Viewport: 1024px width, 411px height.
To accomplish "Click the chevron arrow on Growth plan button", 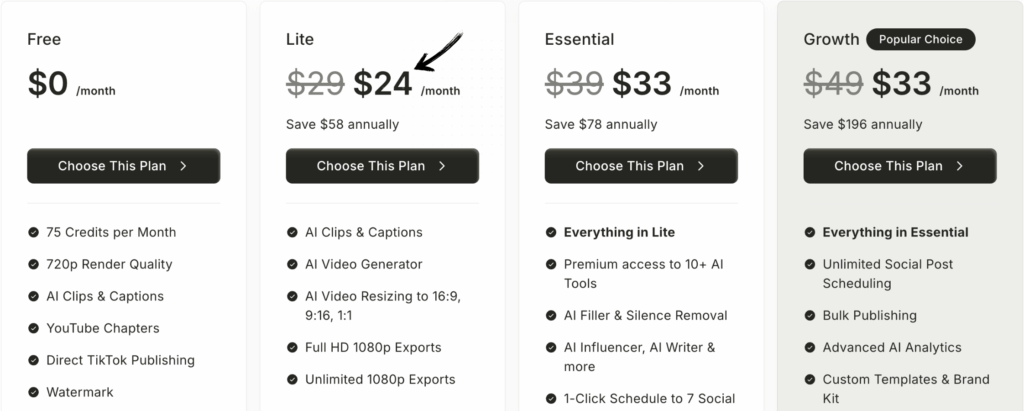I will click(960, 166).
